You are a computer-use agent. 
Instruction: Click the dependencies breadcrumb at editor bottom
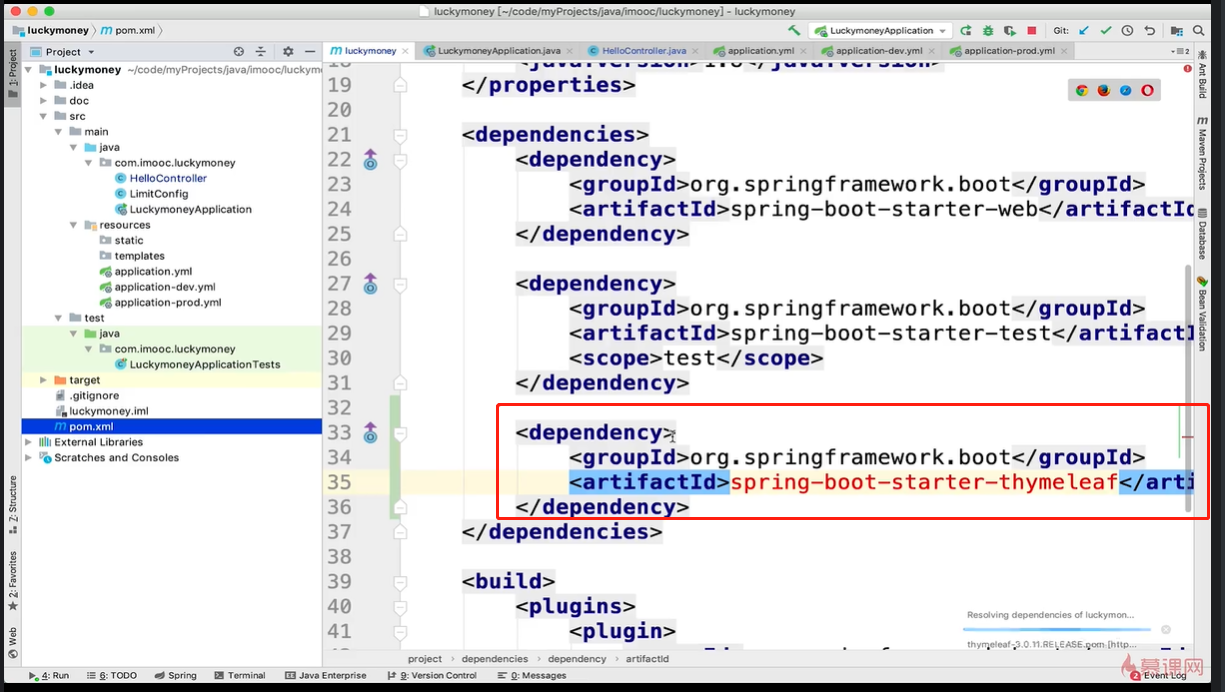click(x=494, y=659)
